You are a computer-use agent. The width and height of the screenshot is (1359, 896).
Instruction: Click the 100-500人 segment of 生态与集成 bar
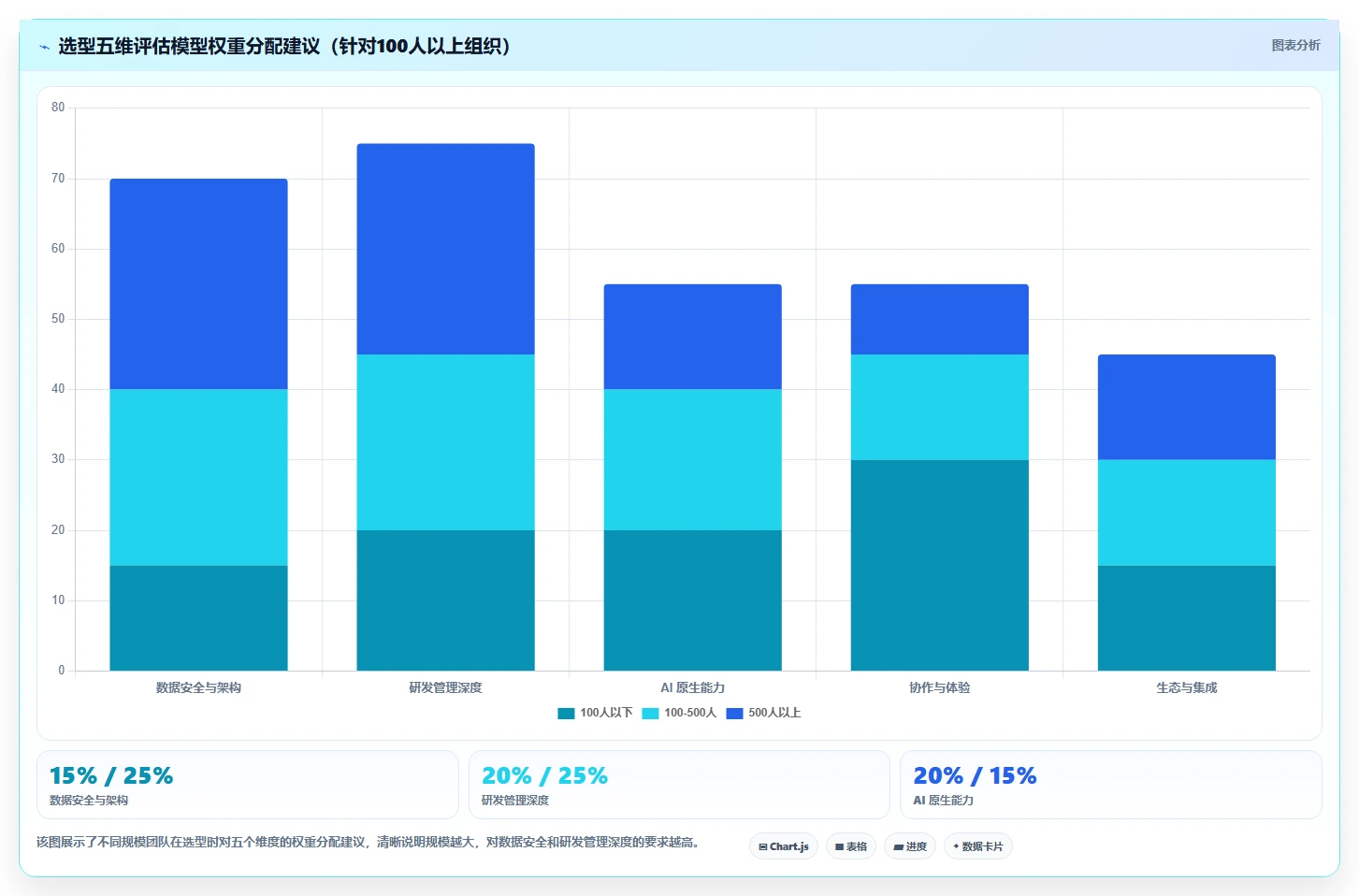1186,513
